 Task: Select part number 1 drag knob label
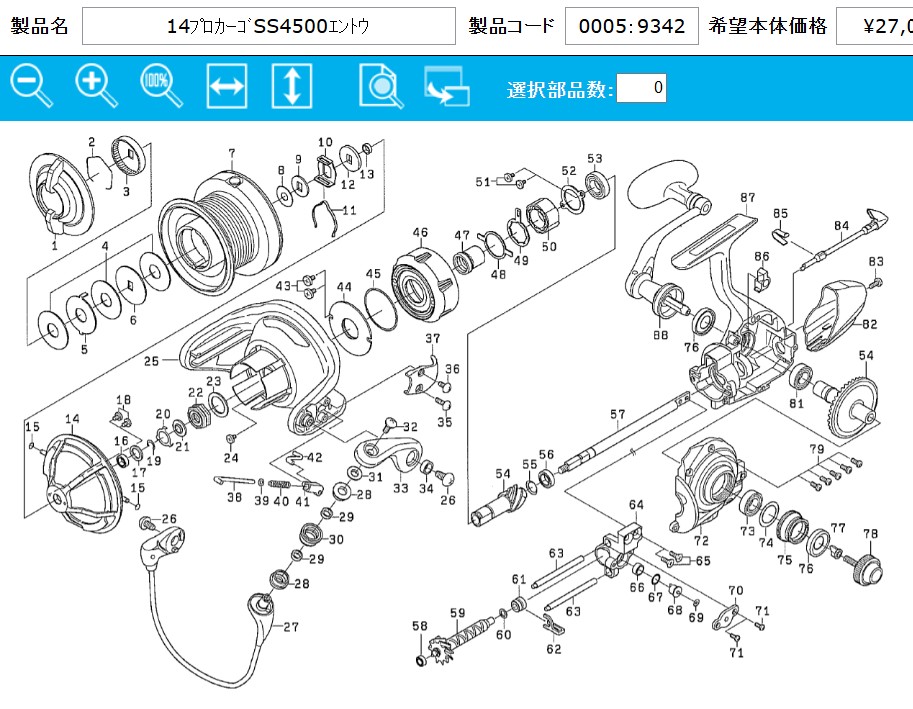click(54, 245)
